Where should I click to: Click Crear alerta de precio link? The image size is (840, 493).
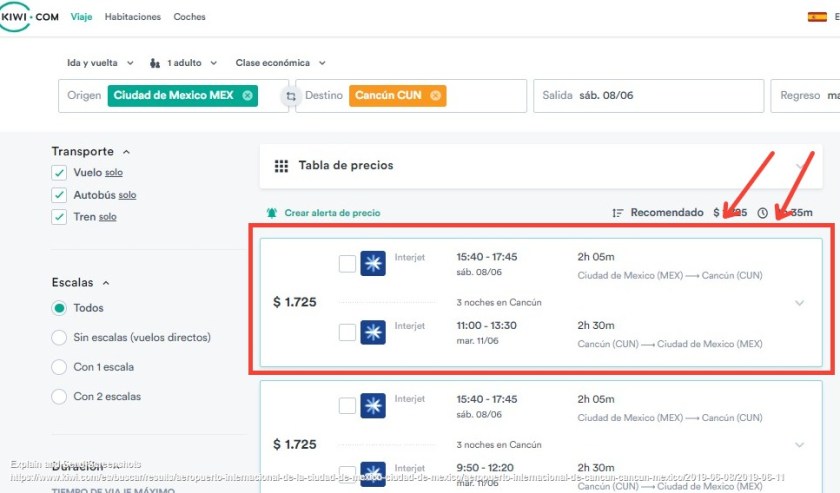pyautogui.click(x=332, y=213)
